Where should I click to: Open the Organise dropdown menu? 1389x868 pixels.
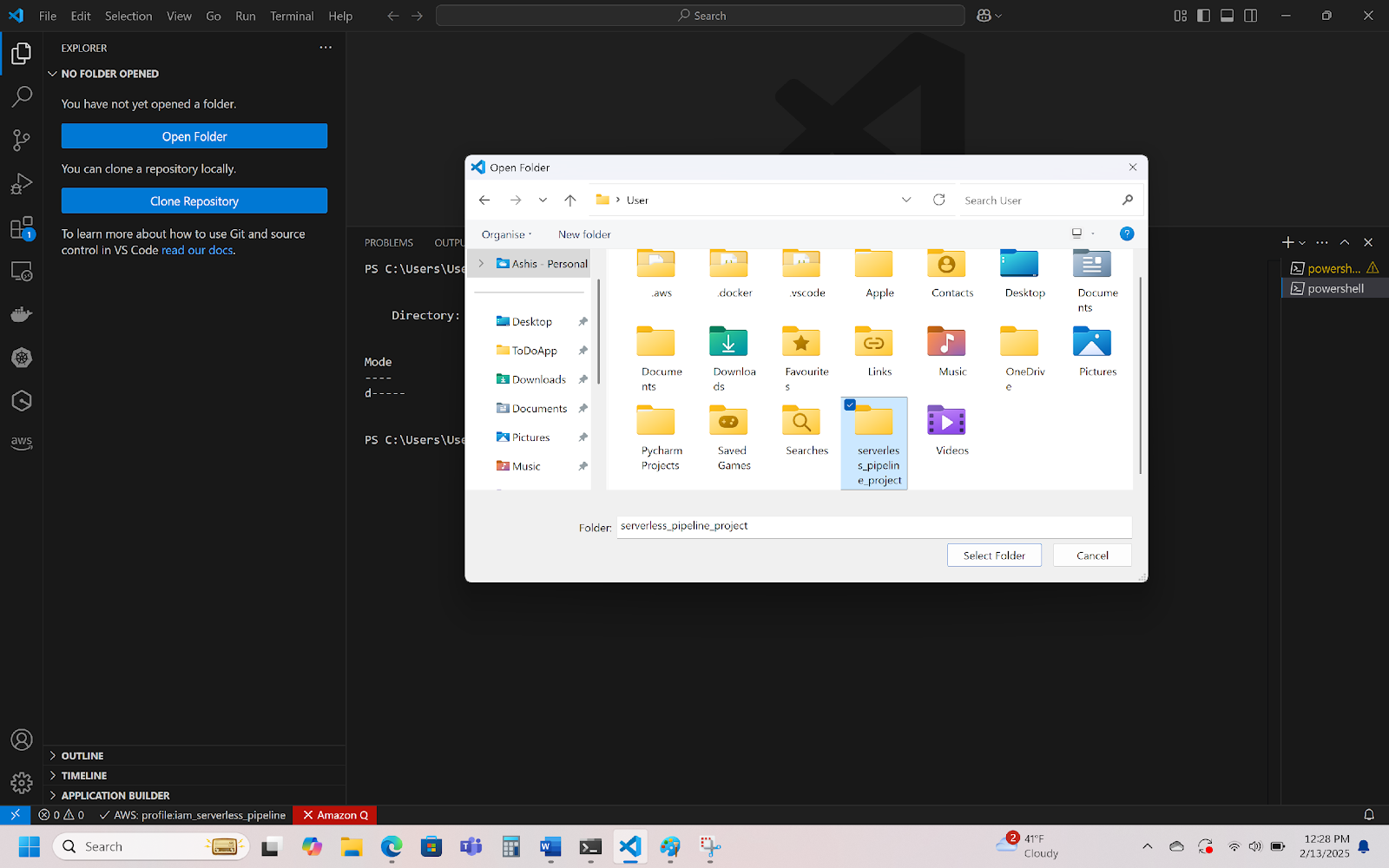(507, 234)
